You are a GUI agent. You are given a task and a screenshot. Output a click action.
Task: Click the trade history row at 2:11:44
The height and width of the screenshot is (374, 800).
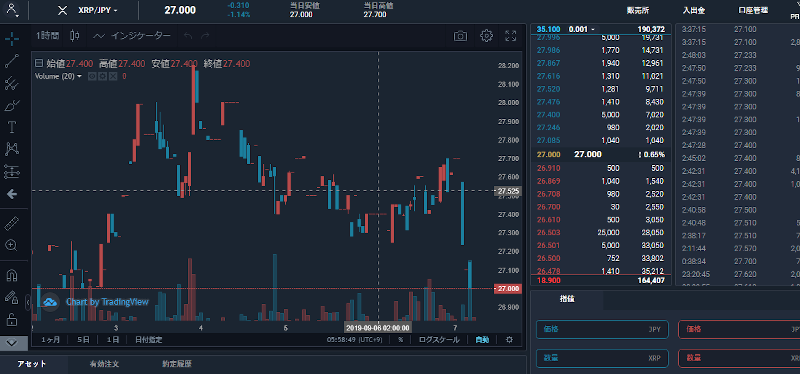click(738, 248)
